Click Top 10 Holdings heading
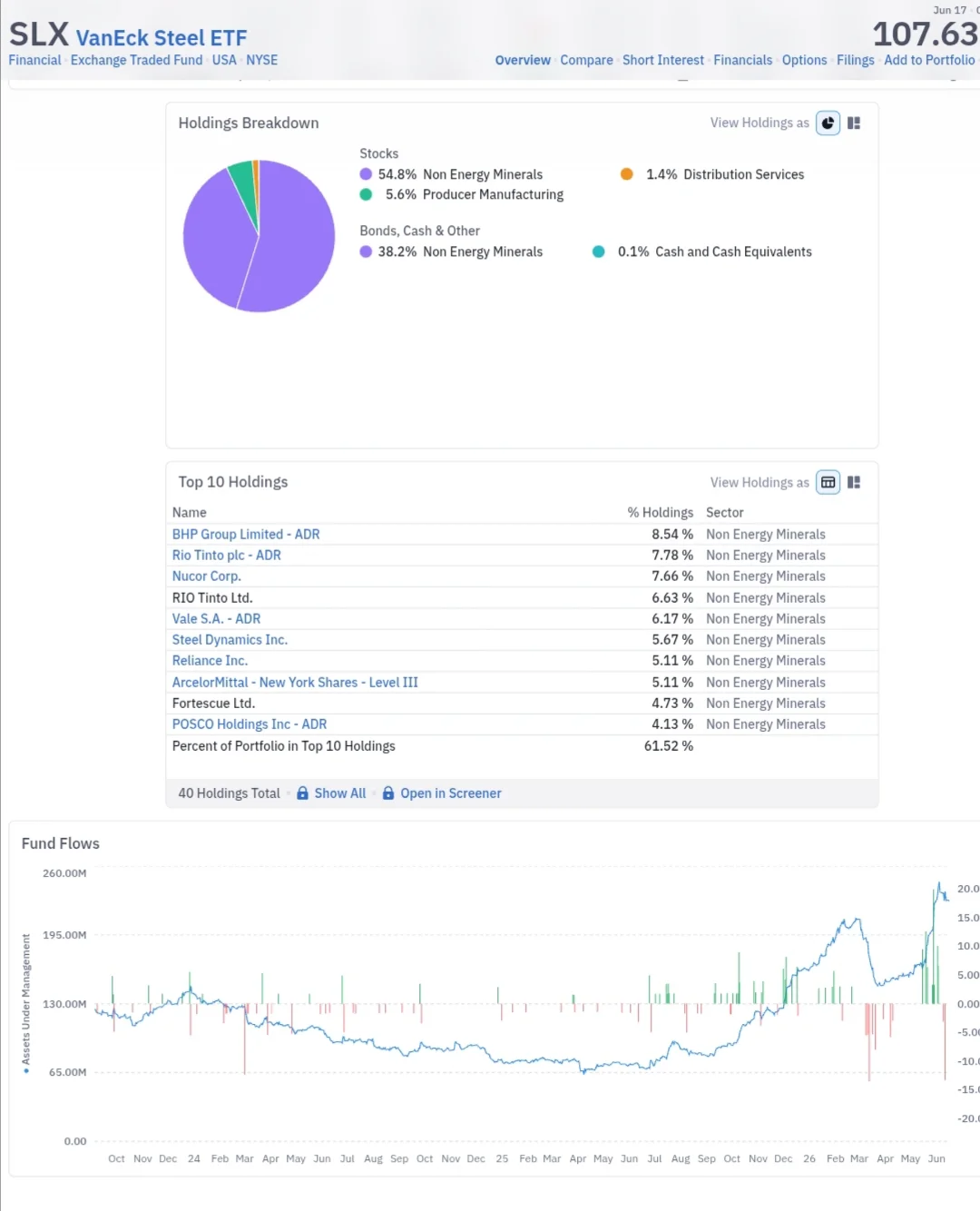The width and height of the screenshot is (980, 1211). click(x=233, y=482)
